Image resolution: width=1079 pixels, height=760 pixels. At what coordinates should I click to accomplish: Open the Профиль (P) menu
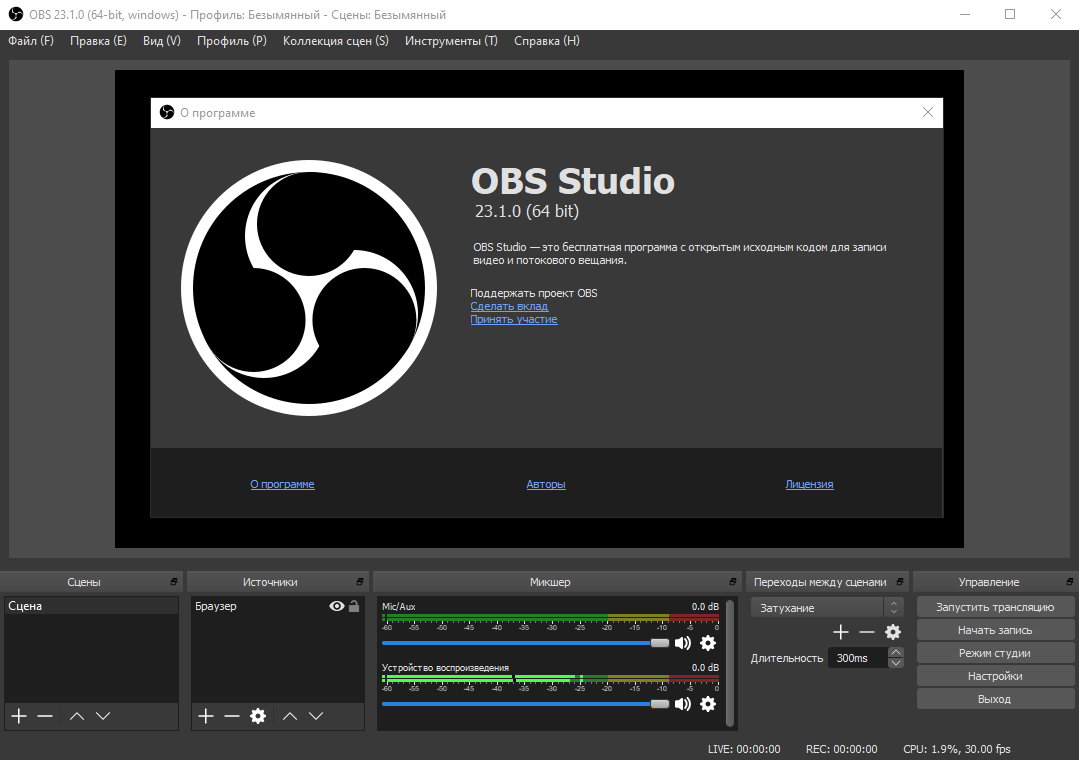click(232, 41)
